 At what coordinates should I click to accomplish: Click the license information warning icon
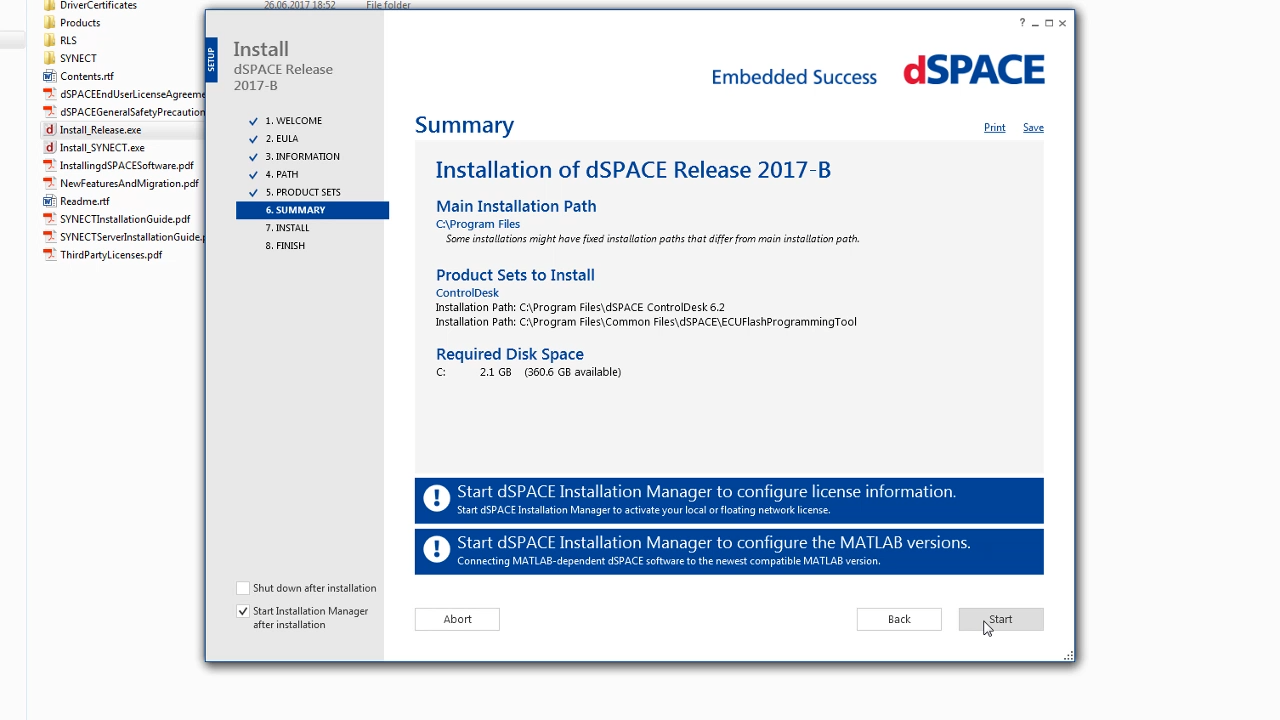(x=436, y=499)
